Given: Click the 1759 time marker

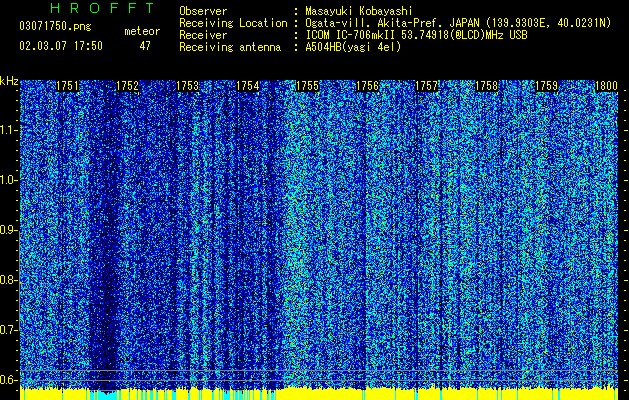Looking at the screenshot, I should pos(547,86).
